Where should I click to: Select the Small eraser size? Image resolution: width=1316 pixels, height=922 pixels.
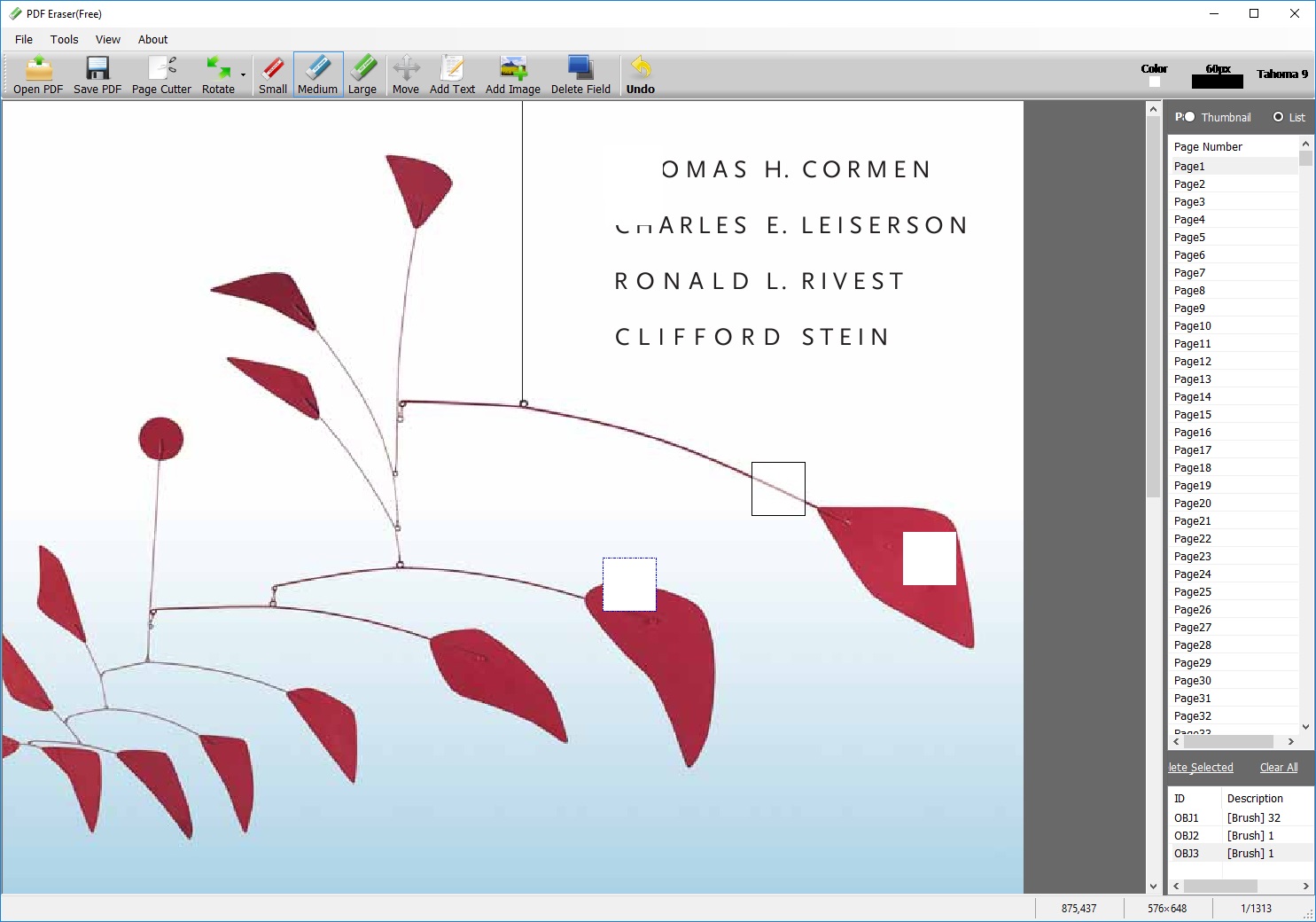(272, 74)
